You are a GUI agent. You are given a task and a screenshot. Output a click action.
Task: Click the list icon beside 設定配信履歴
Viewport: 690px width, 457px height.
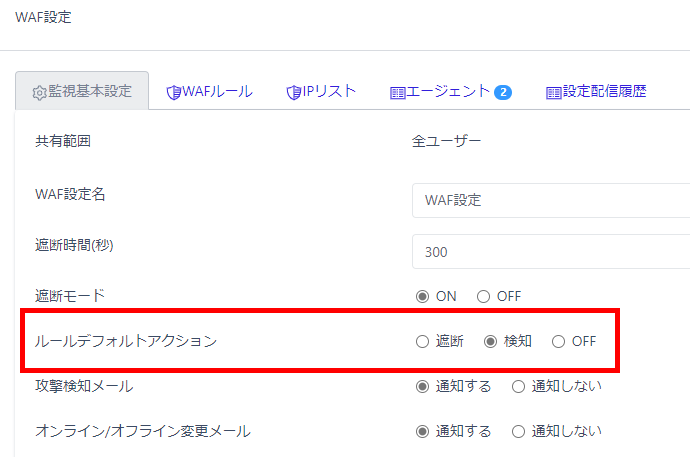click(553, 92)
